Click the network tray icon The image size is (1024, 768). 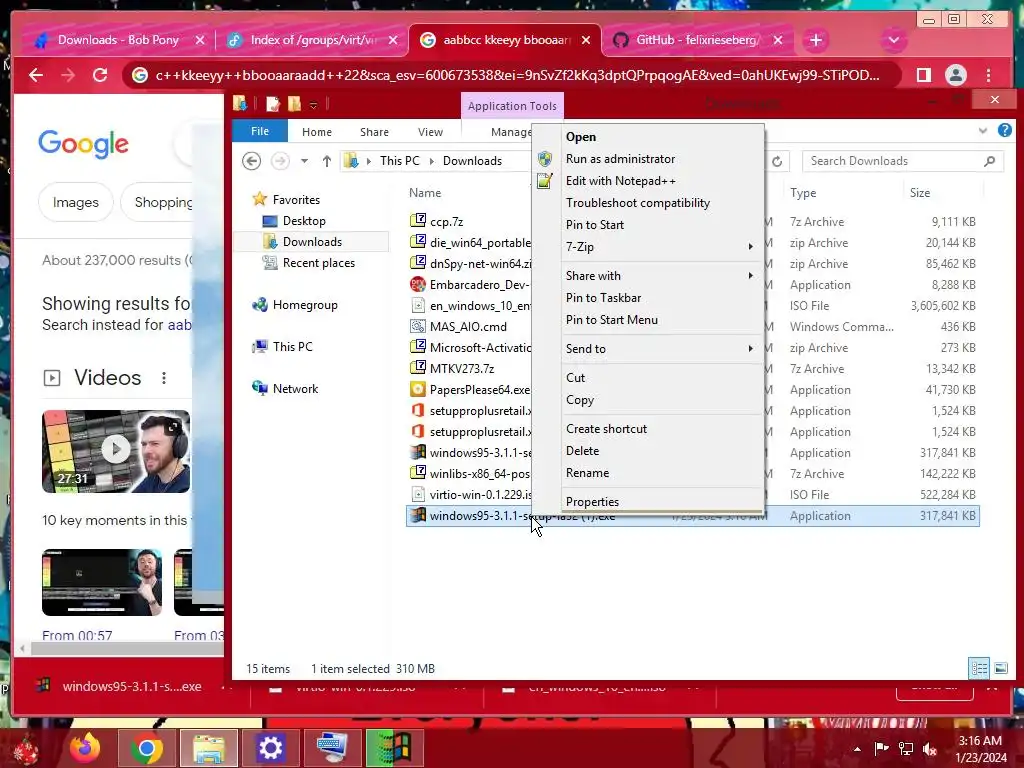(x=906, y=748)
